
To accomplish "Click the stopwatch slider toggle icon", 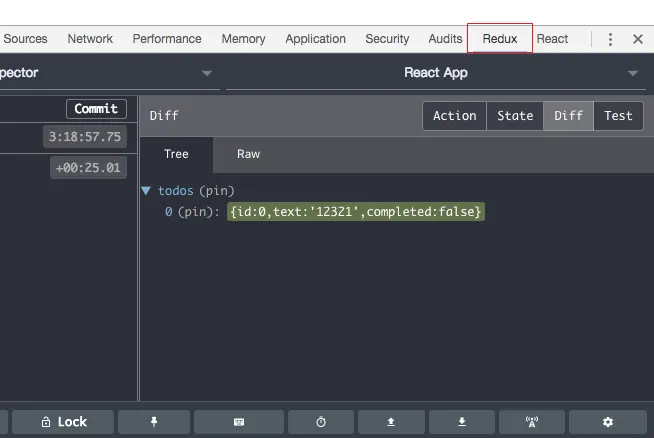I will click(321, 422).
